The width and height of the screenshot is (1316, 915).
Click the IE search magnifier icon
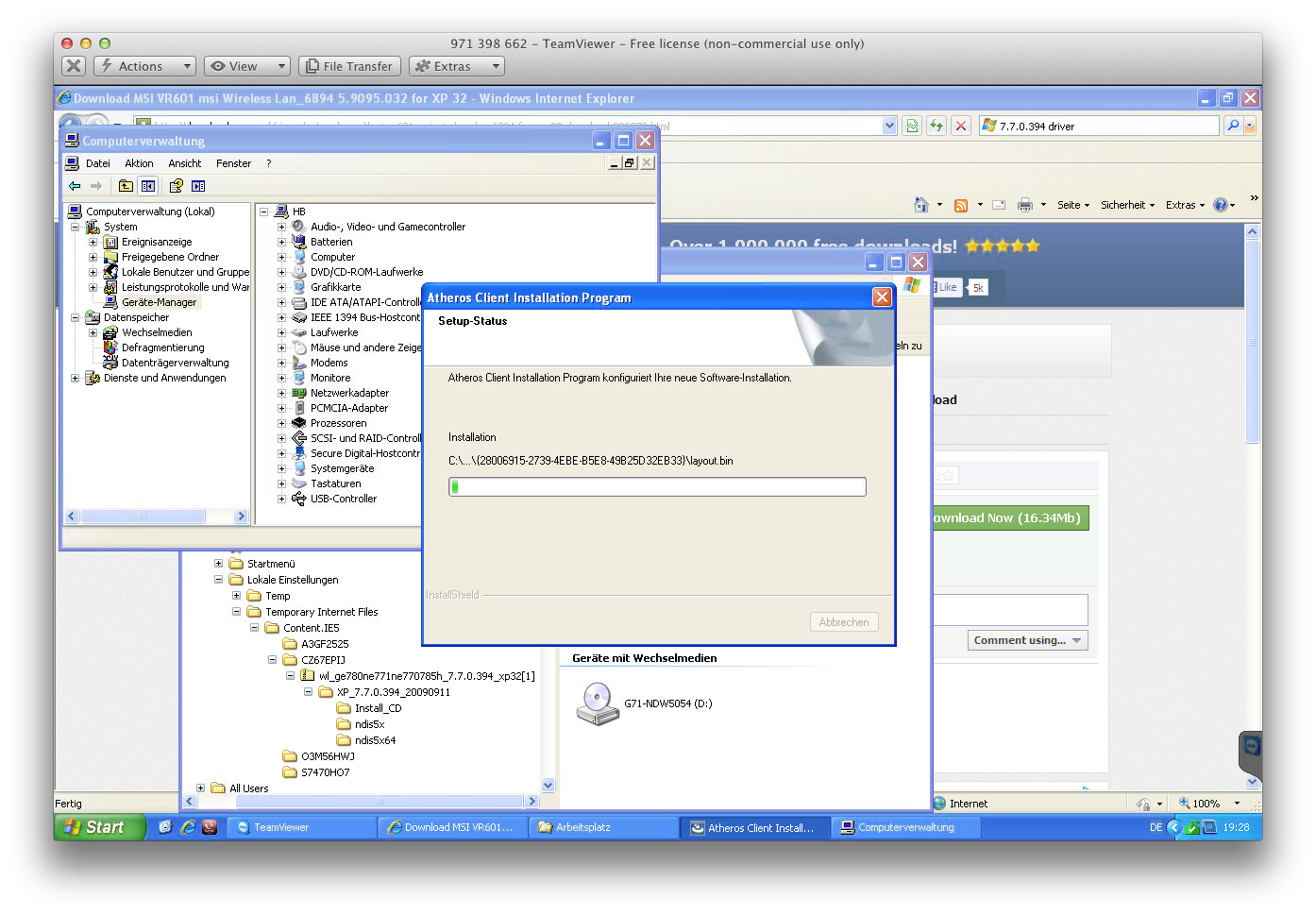(1233, 126)
